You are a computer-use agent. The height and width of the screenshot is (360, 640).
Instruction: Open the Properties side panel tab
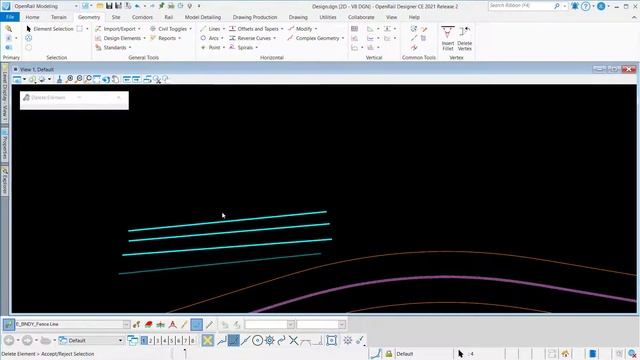coord(4,145)
